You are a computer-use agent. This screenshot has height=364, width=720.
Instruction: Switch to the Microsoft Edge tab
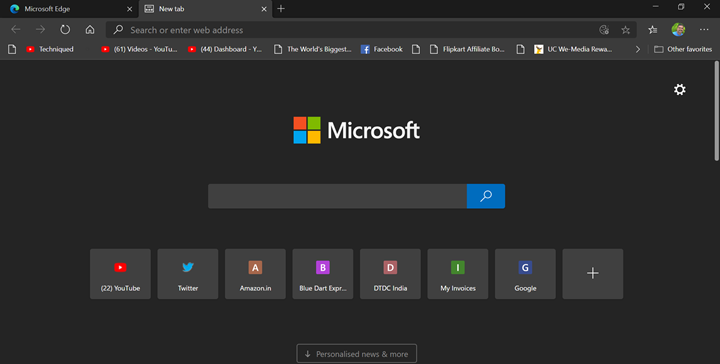pyautogui.click(x=69, y=9)
